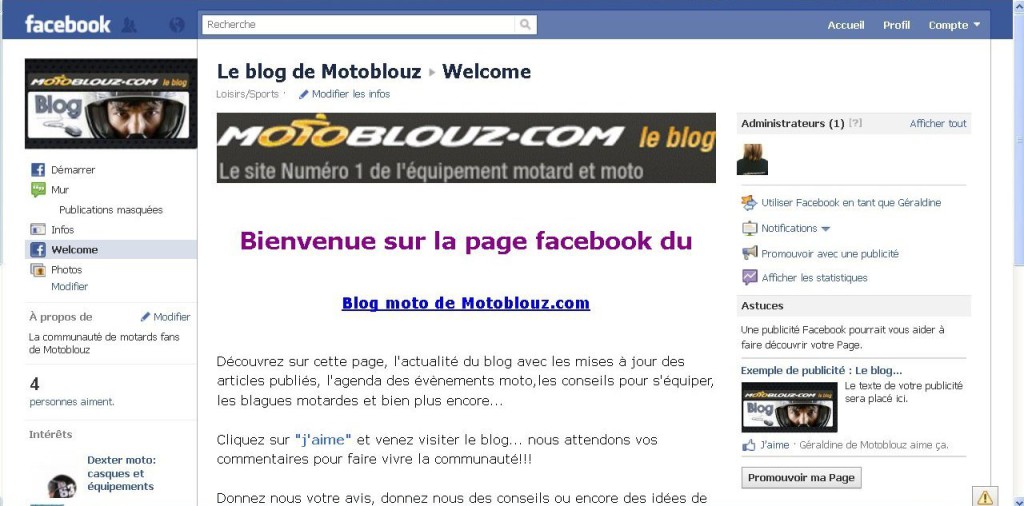Click Afficher tout for administrators
Viewport: 1024px width, 506px height.
pos(938,123)
